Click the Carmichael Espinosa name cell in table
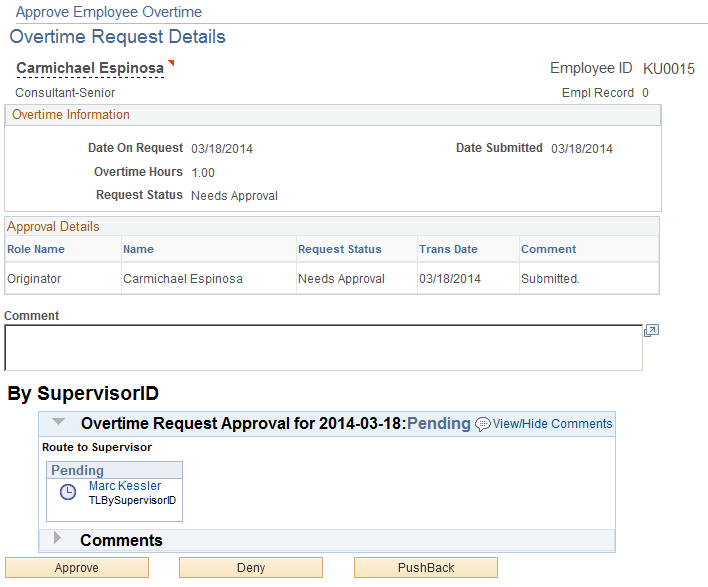The height and width of the screenshot is (587, 708). click(x=183, y=279)
